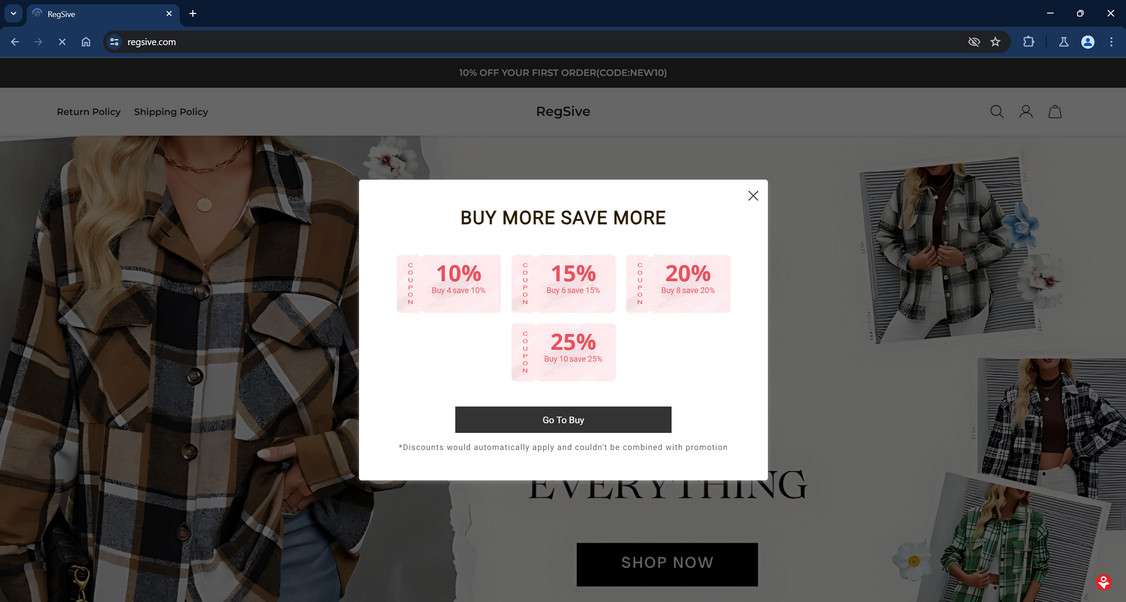This screenshot has width=1126, height=602.
Task: View site information in the address bar
Action: [114, 42]
